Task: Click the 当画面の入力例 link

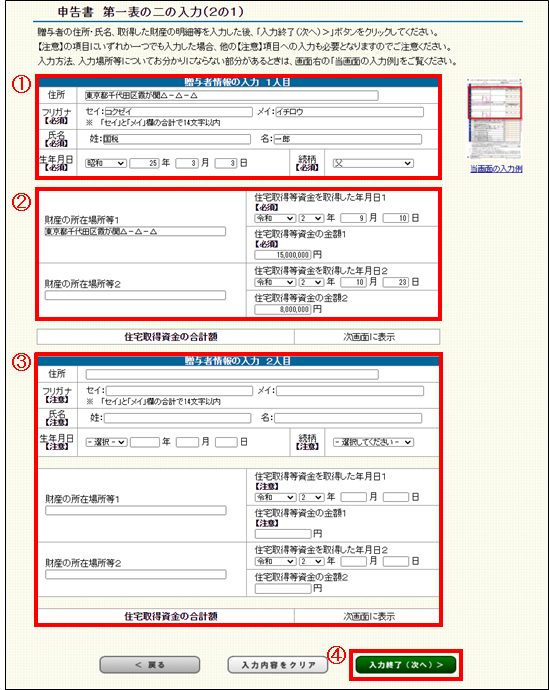Action: [x=496, y=169]
